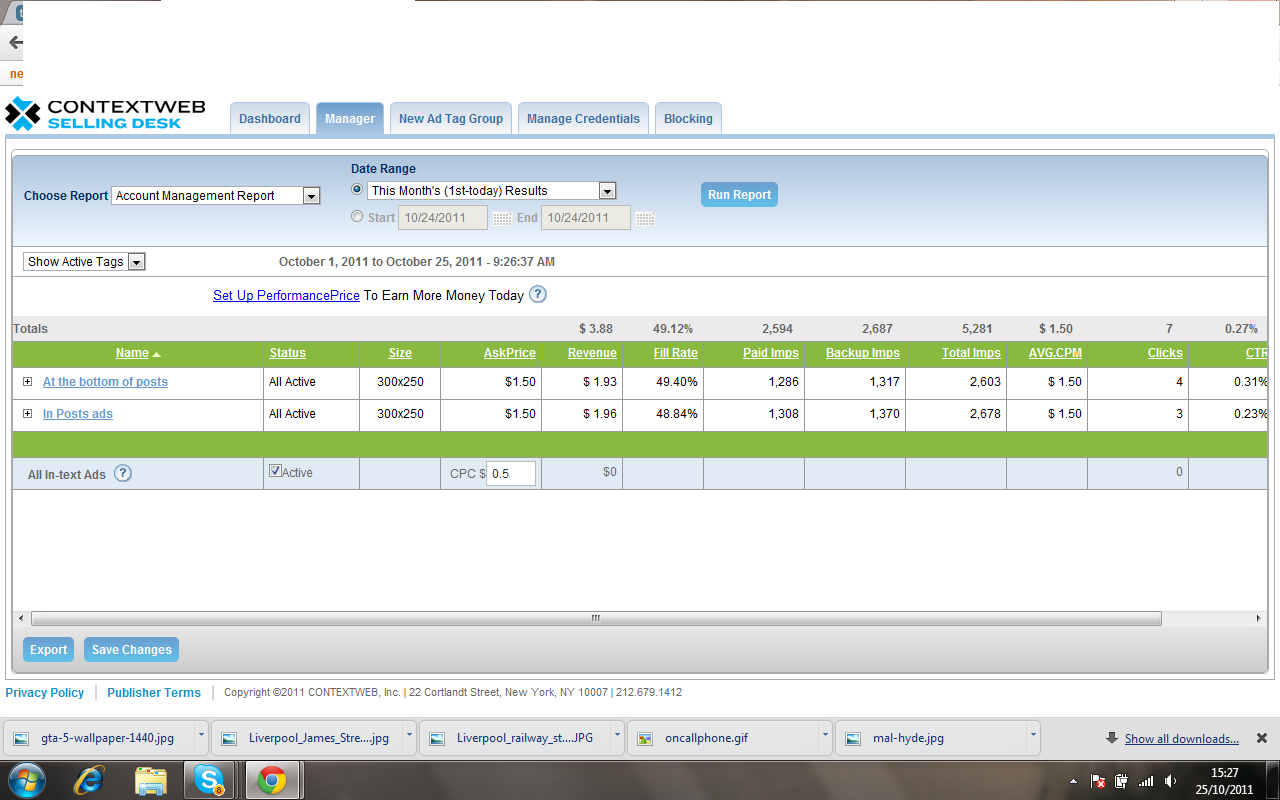Open the End date calendar picker icon
Image resolution: width=1280 pixels, height=800 pixels.
[x=645, y=219]
